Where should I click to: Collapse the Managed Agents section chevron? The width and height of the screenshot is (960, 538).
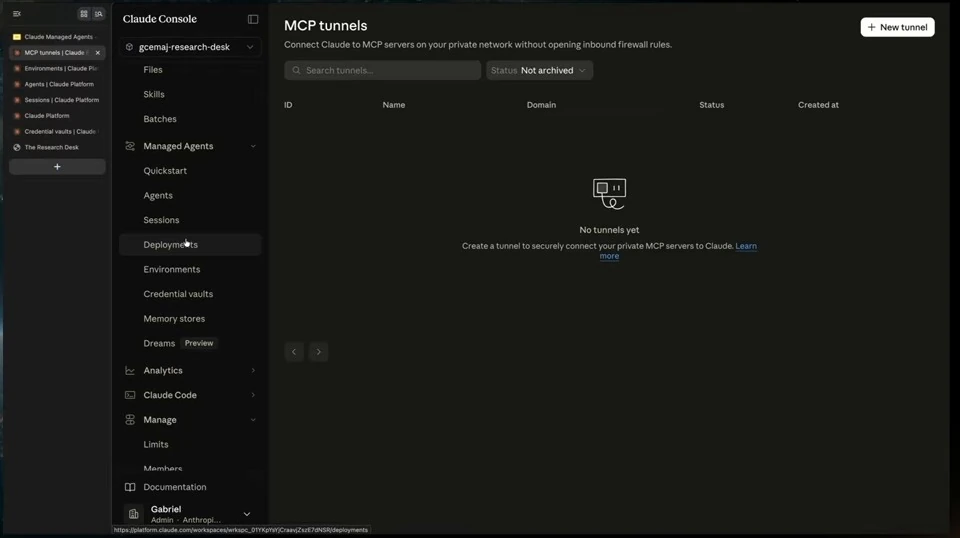(x=253, y=146)
